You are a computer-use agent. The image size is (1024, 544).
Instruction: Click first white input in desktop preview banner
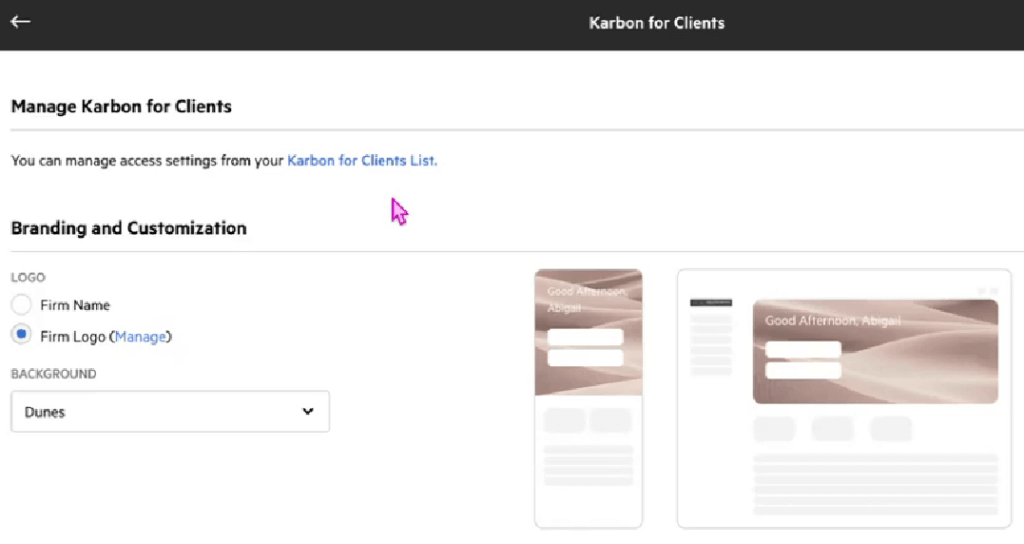(x=802, y=349)
